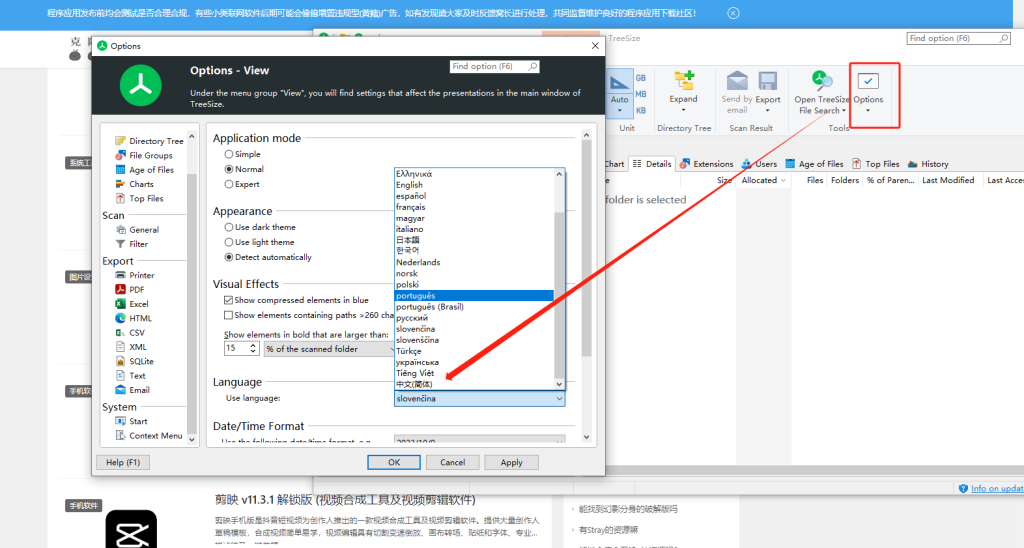The image size is (1024, 548).
Task: Open Email export settings icon
Action: coord(120,390)
